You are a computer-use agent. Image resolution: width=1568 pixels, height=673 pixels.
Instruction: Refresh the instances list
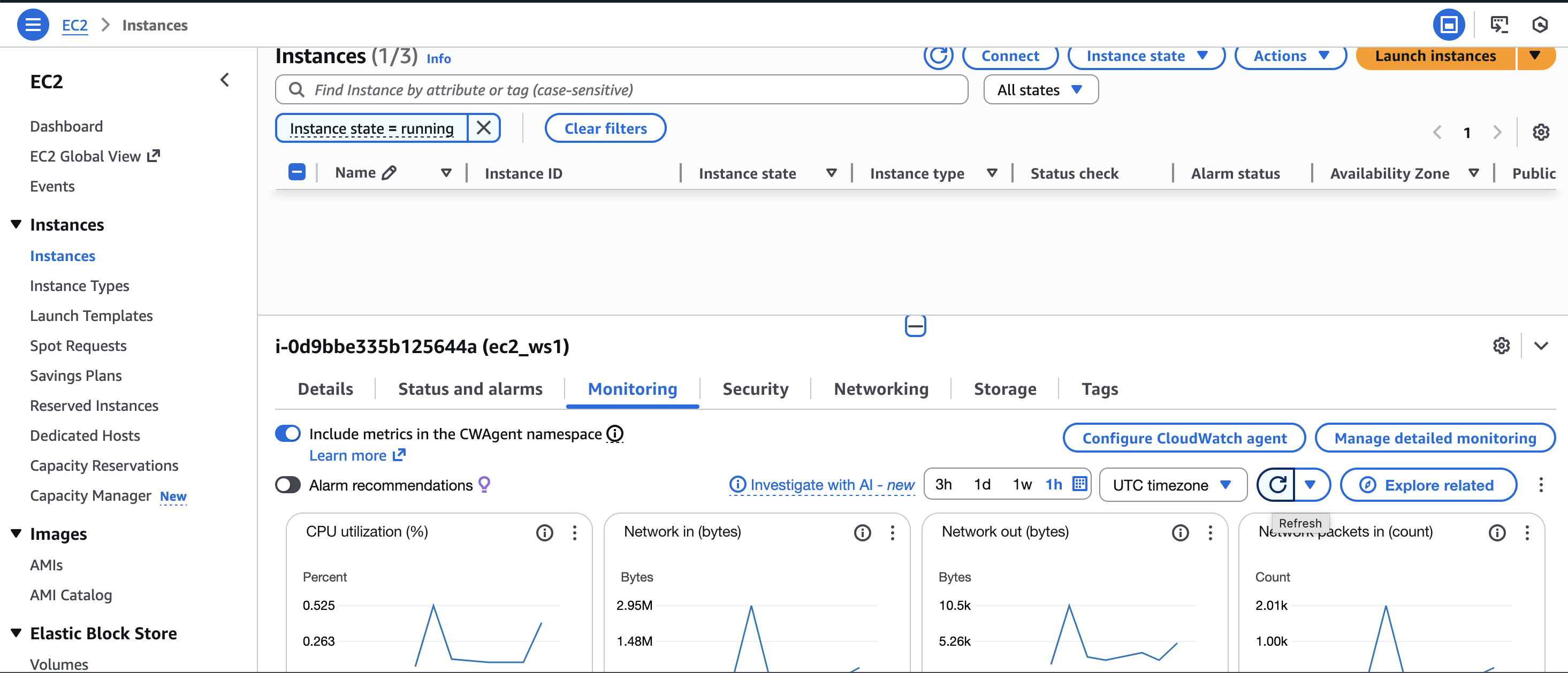pyautogui.click(x=938, y=56)
